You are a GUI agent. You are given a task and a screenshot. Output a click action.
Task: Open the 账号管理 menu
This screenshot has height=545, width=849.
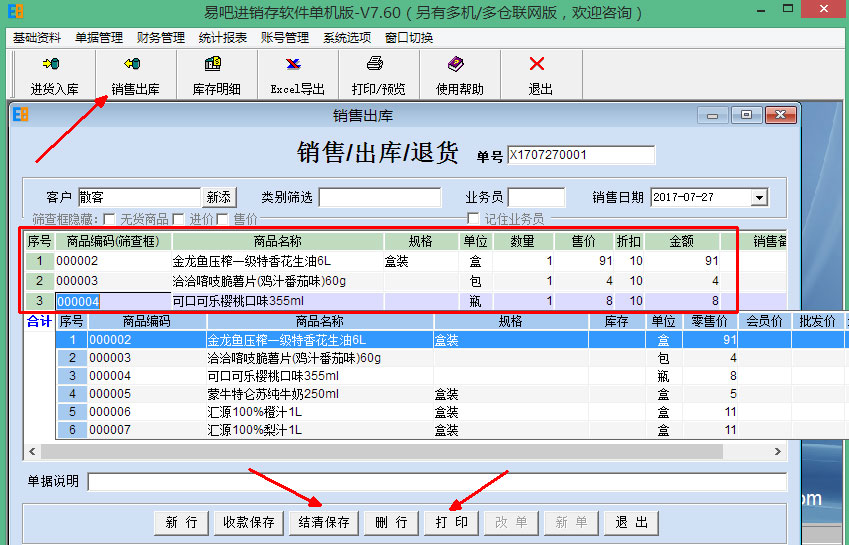285,38
